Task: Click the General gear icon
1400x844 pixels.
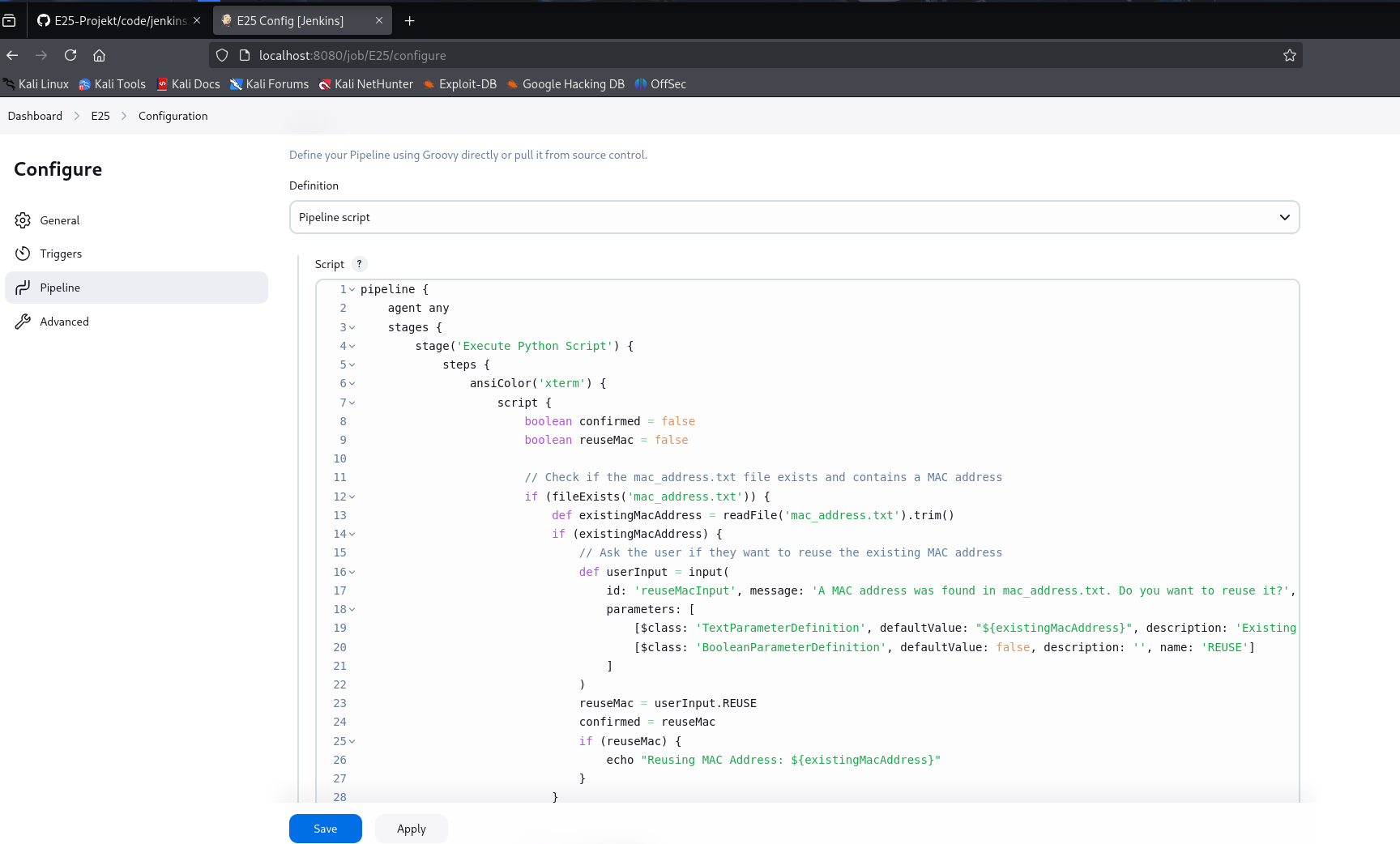Action: click(23, 220)
